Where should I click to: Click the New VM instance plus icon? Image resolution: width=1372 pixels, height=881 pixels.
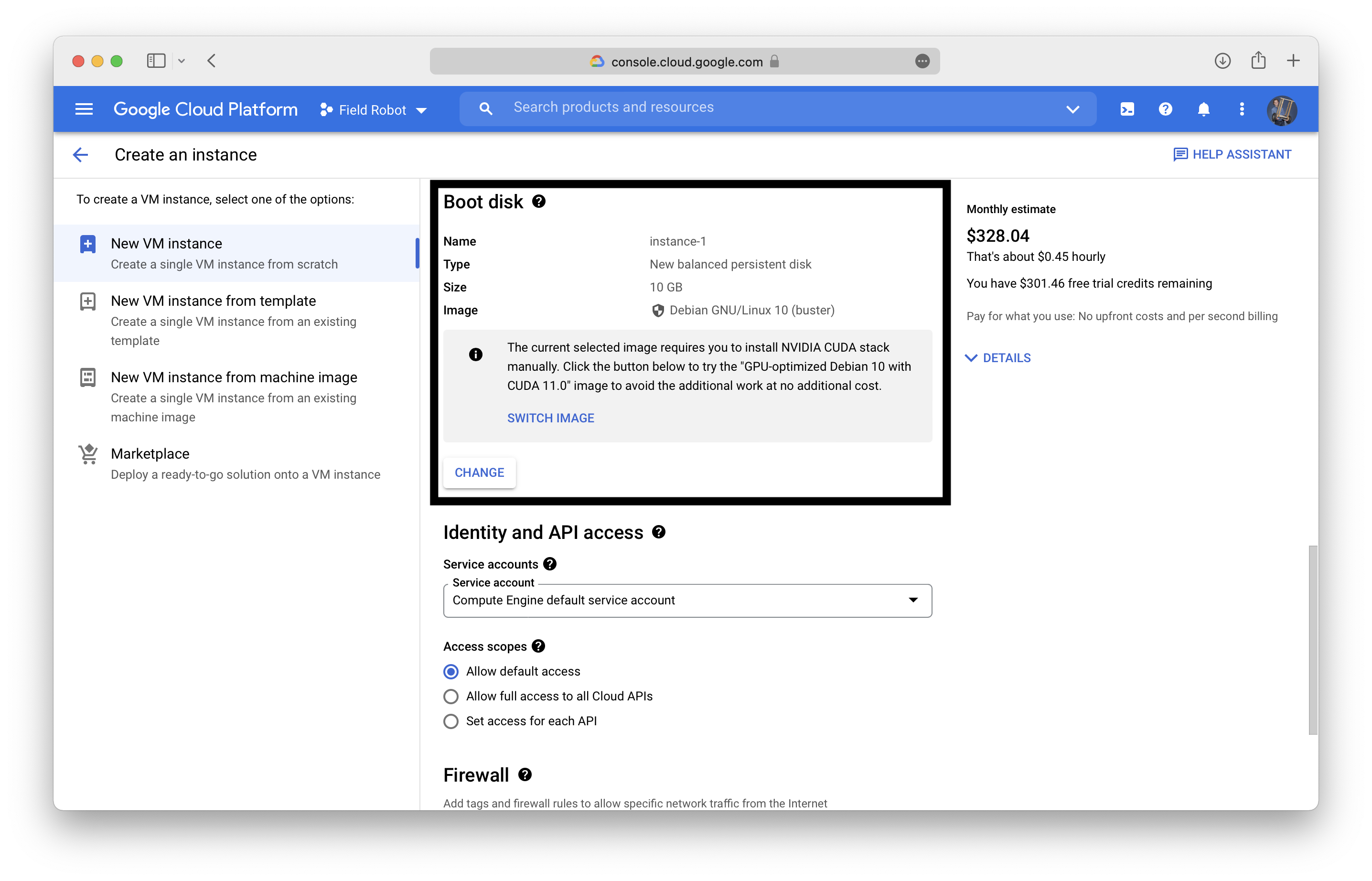[x=87, y=244]
